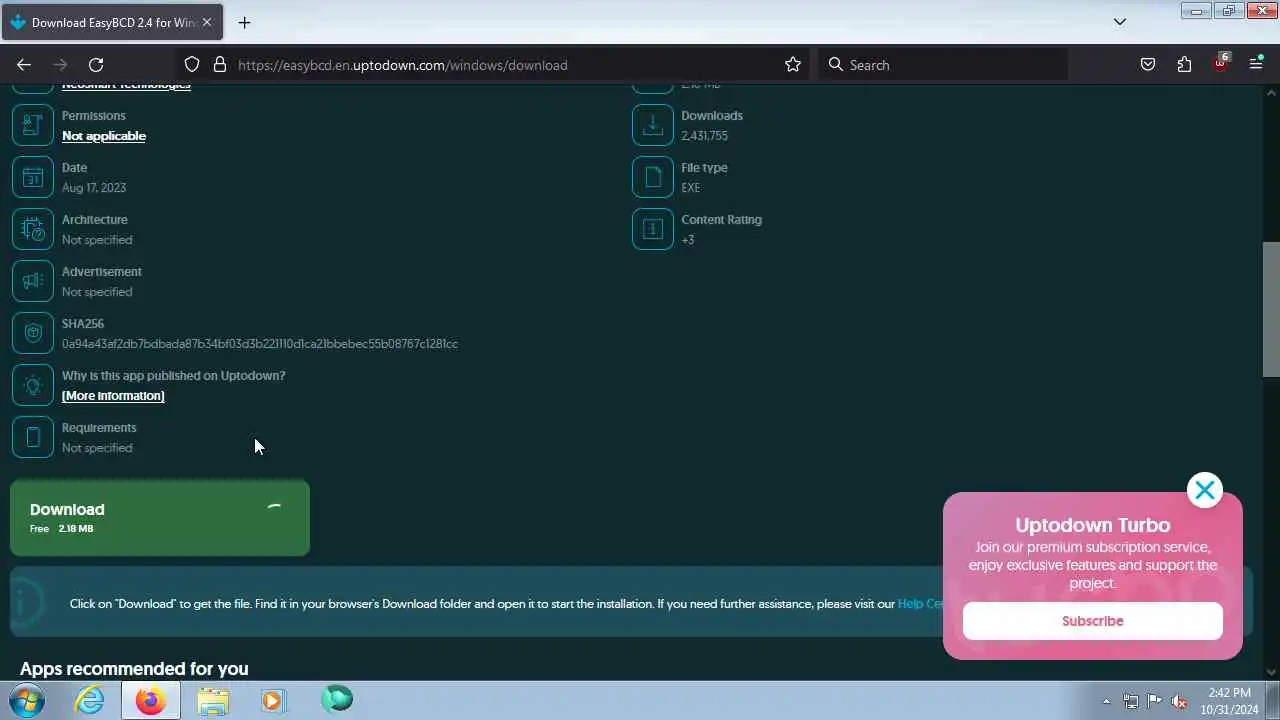The height and width of the screenshot is (720, 1280).
Task: Click the Advertisement megaphone icon
Action: tap(33, 281)
